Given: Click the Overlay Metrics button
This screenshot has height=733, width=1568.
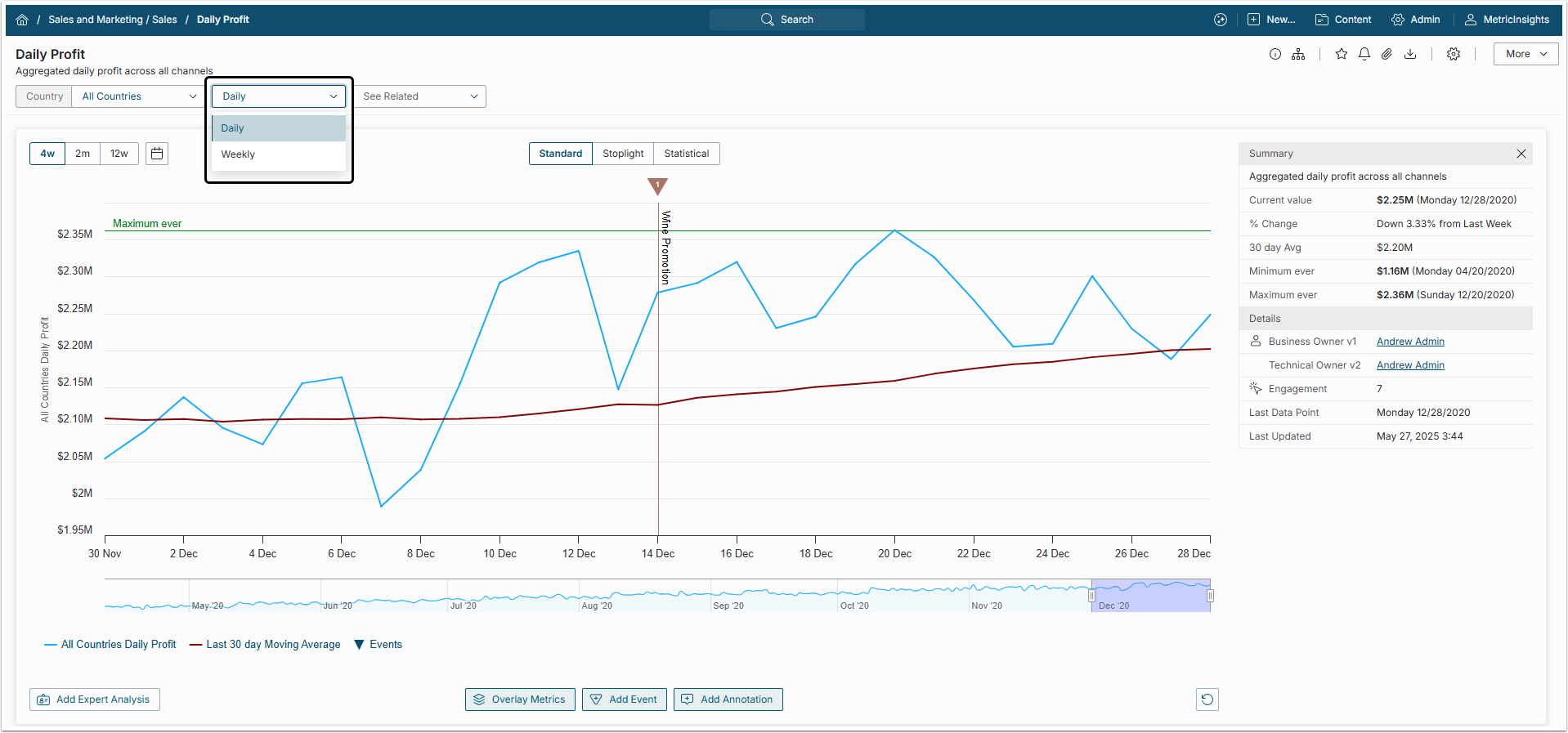Looking at the screenshot, I should pos(520,699).
